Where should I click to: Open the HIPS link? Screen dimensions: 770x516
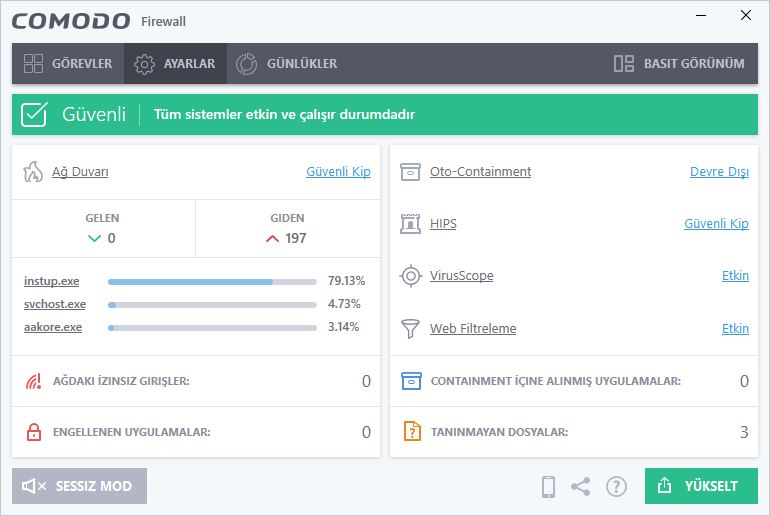coord(443,224)
